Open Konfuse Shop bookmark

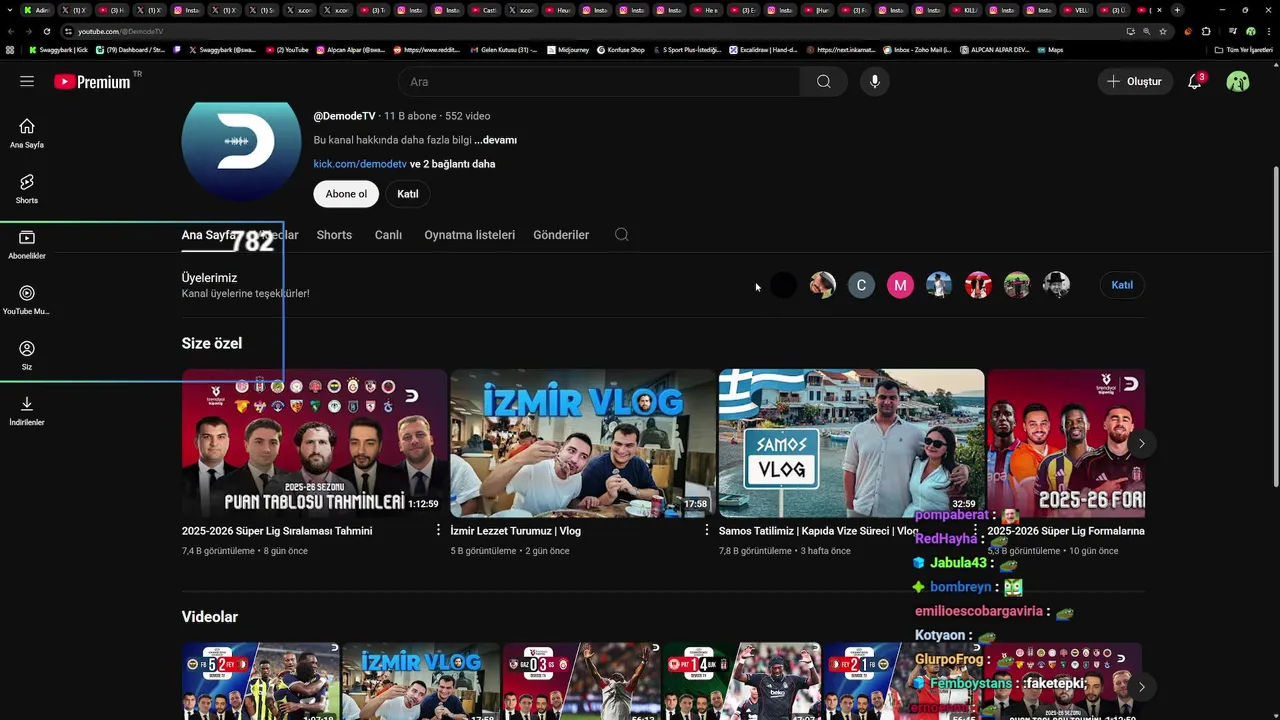pyautogui.click(x=621, y=49)
